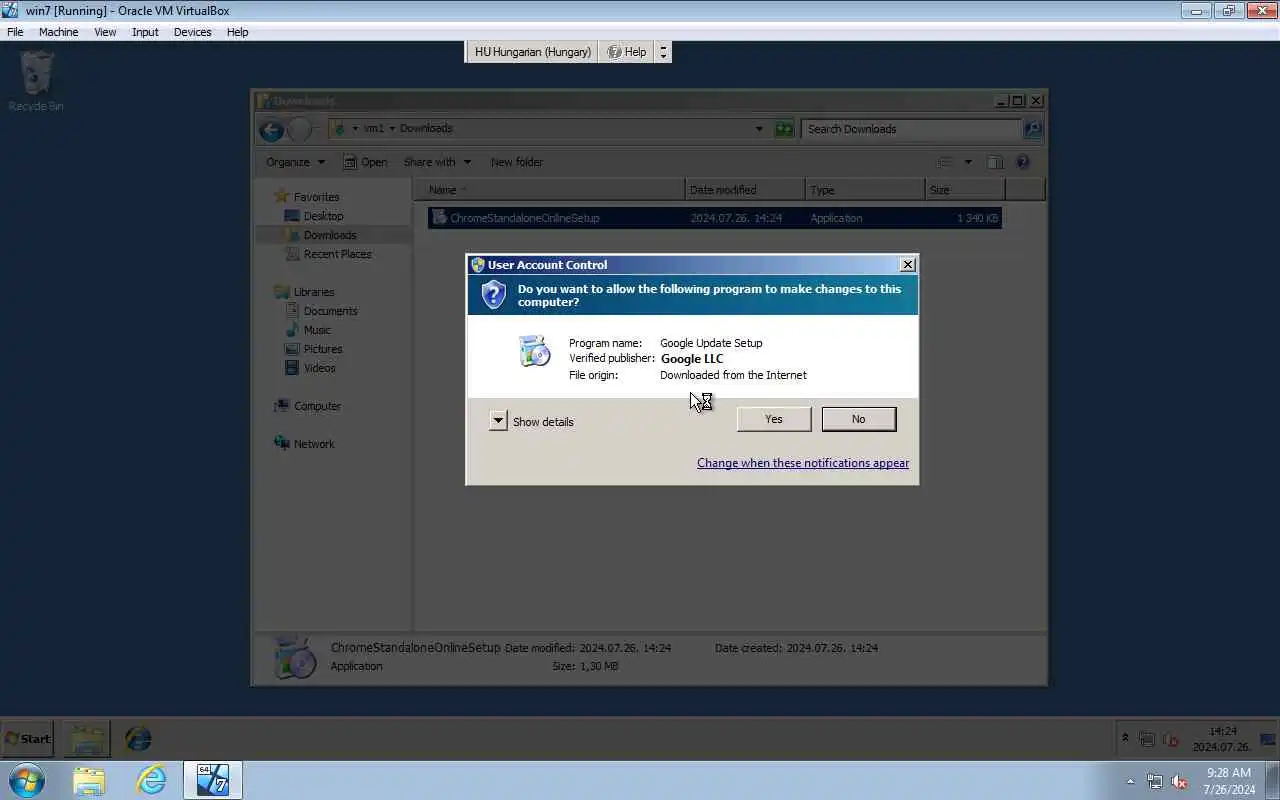Click the Search Downloads field
The width and height of the screenshot is (1280, 800).
[911, 129]
